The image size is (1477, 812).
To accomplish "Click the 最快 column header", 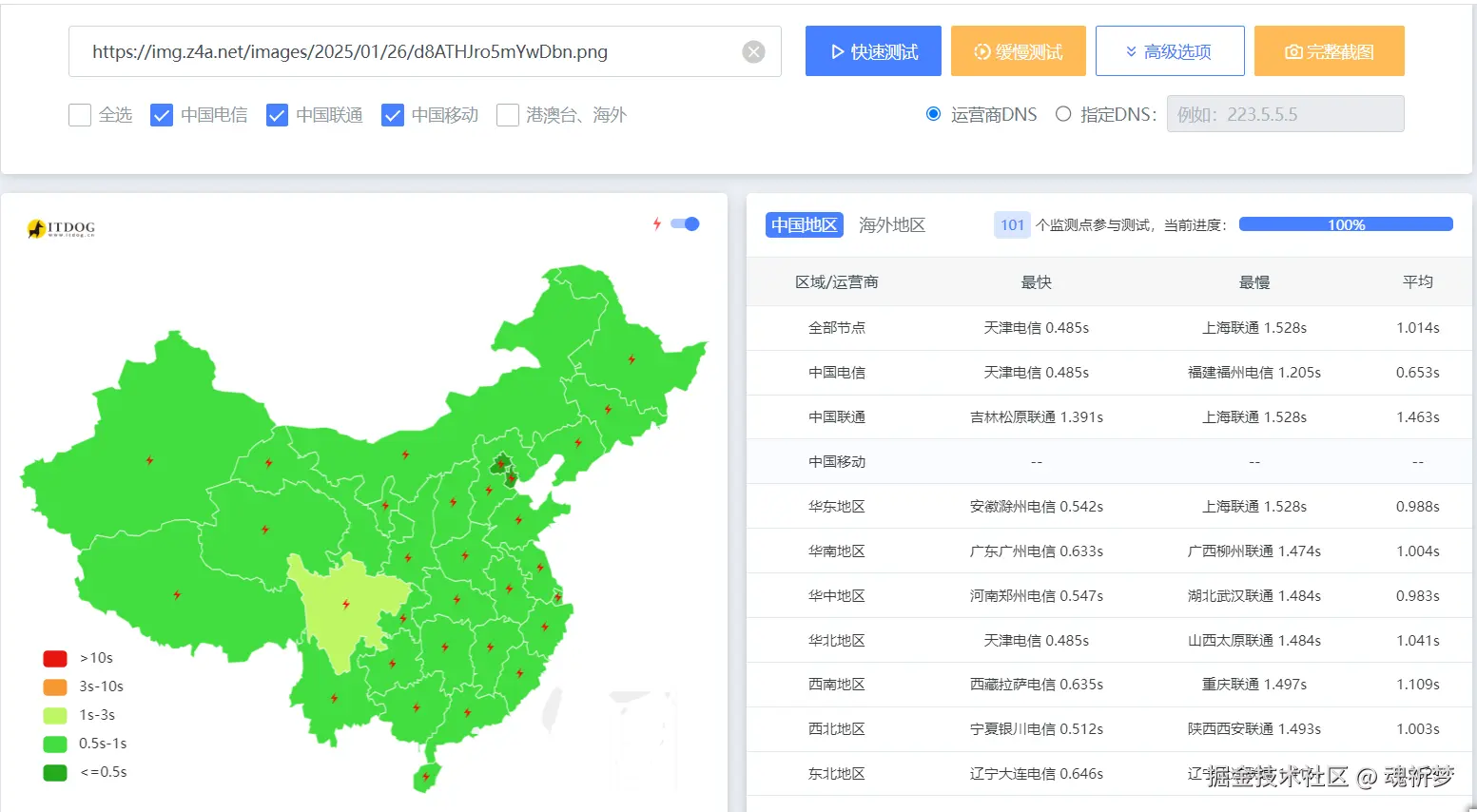I will click(x=1037, y=282).
